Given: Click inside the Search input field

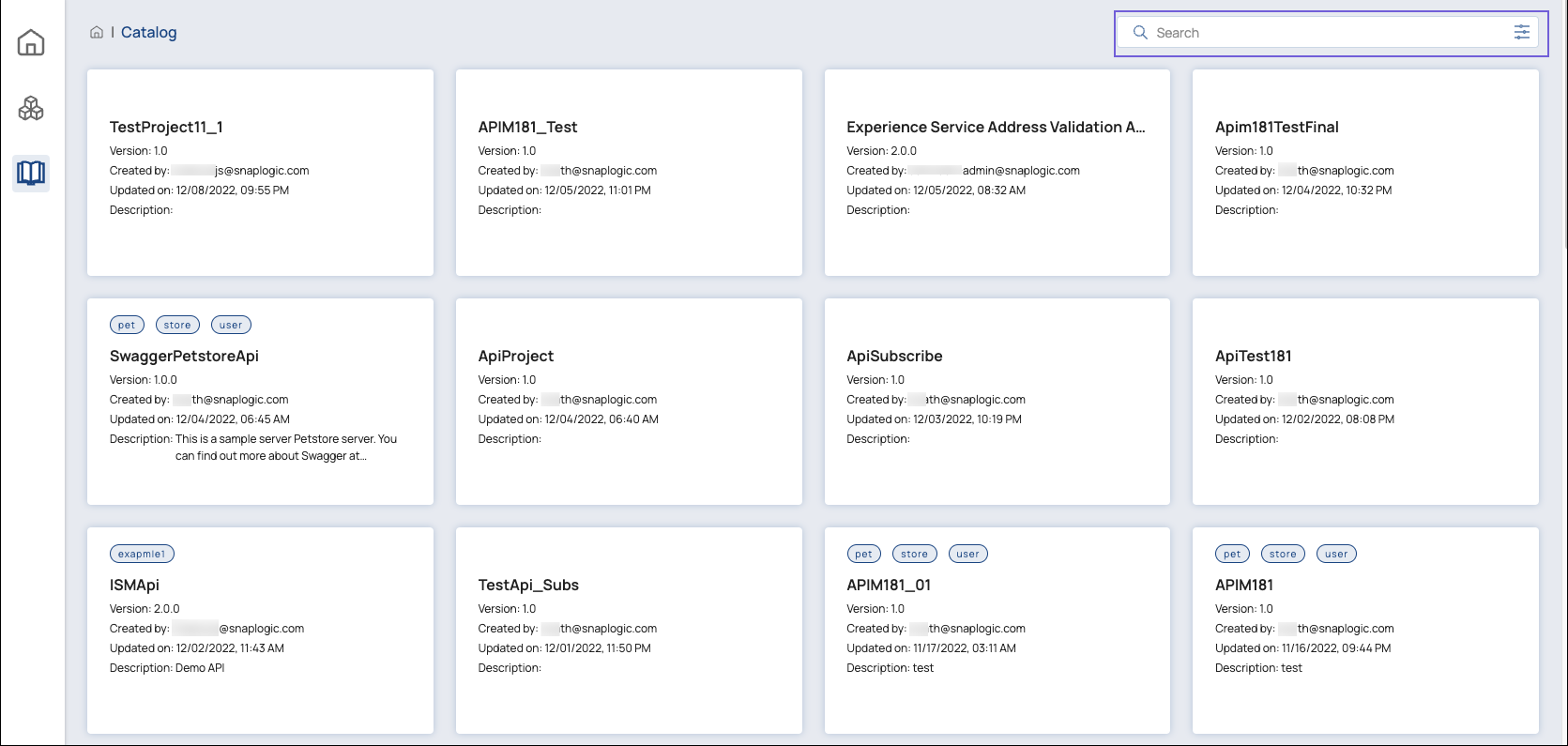Looking at the screenshot, I should tap(1328, 33).
